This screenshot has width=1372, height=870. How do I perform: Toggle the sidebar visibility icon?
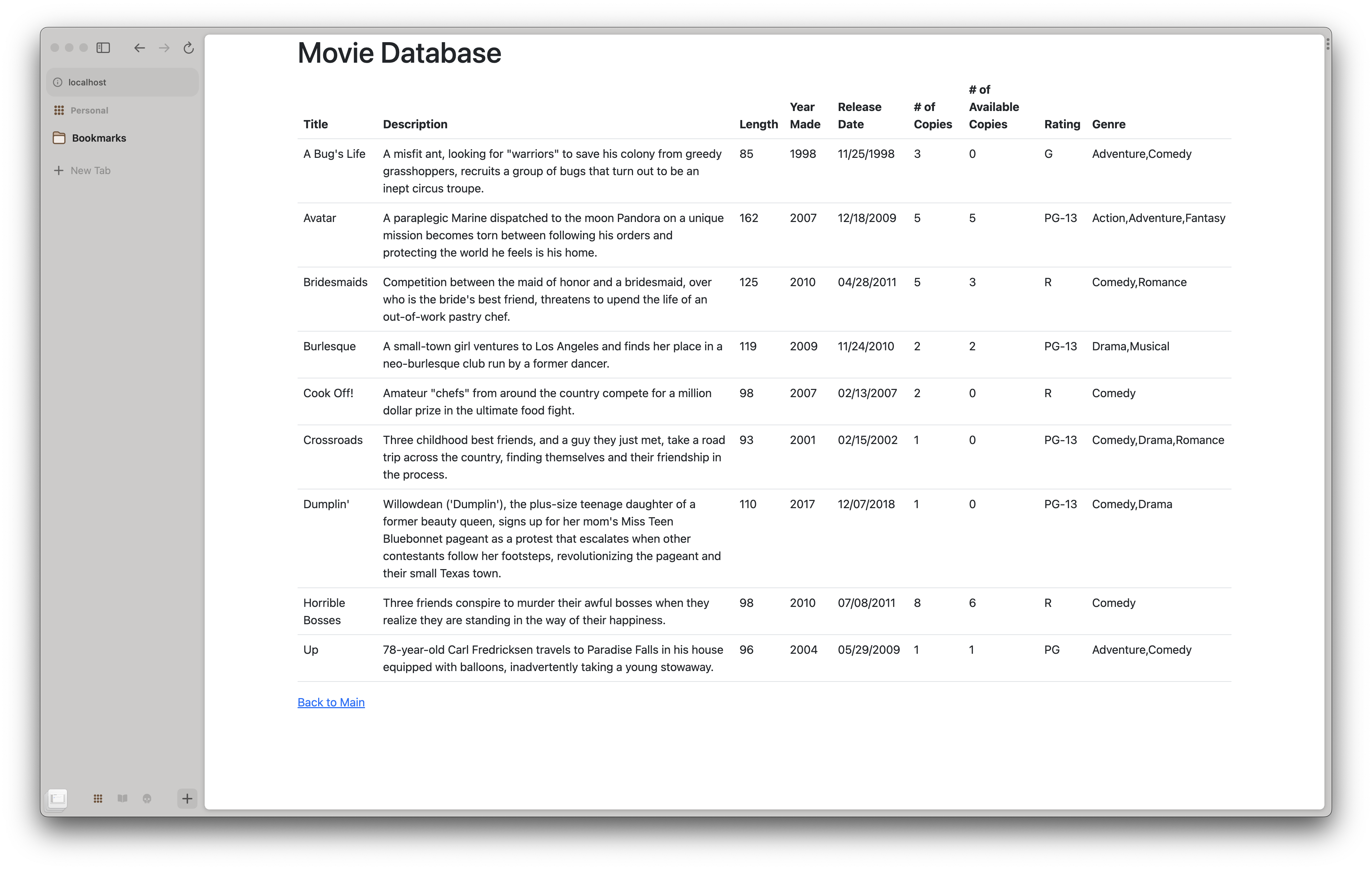click(x=104, y=48)
